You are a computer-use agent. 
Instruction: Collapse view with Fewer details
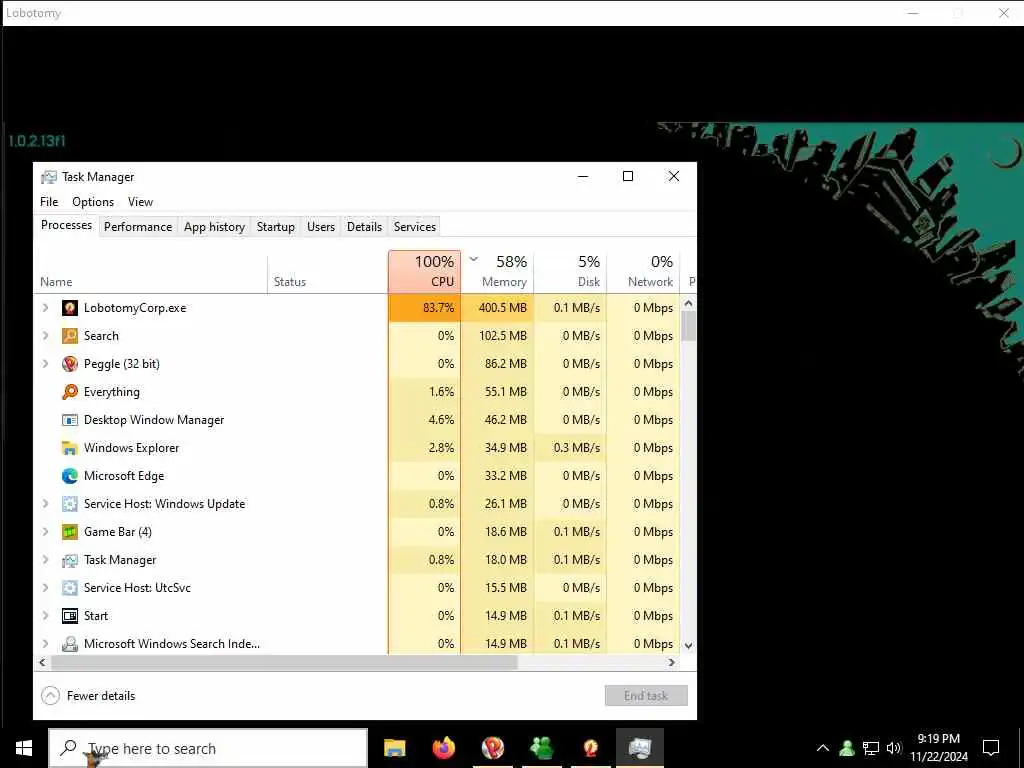pos(88,696)
